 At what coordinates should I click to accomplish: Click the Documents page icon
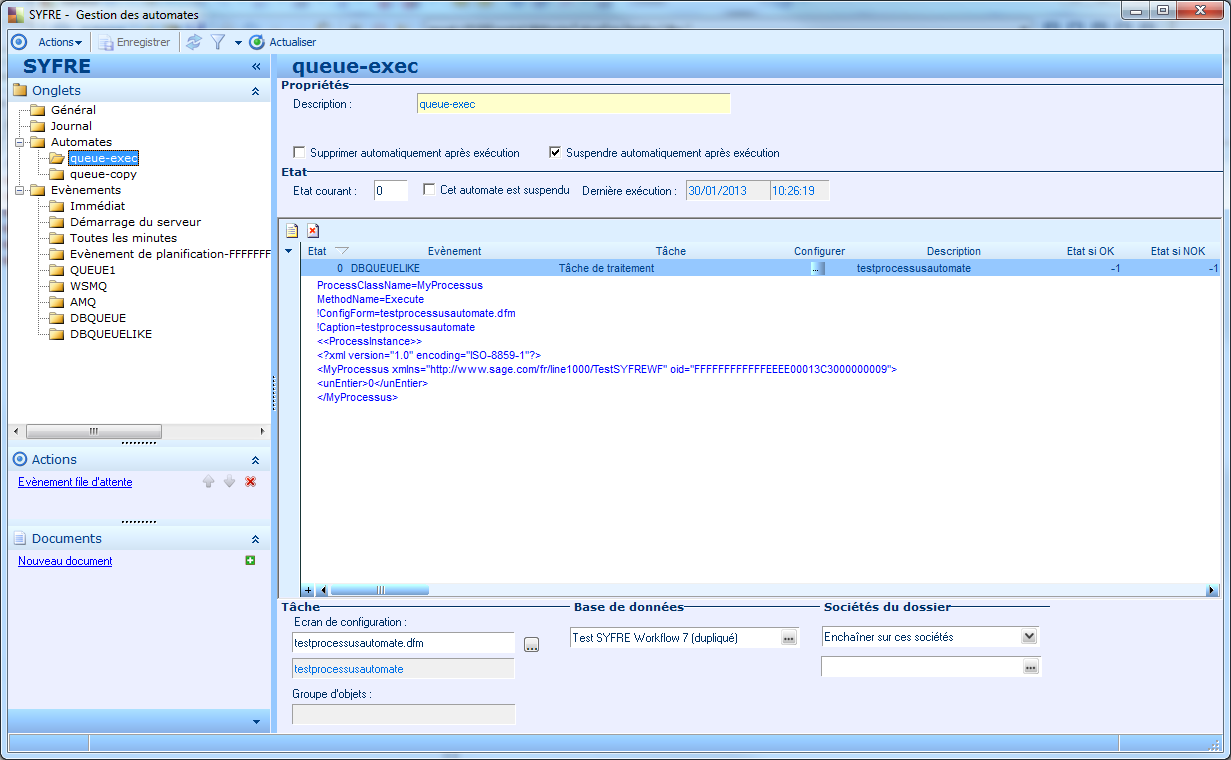point(20,538)
